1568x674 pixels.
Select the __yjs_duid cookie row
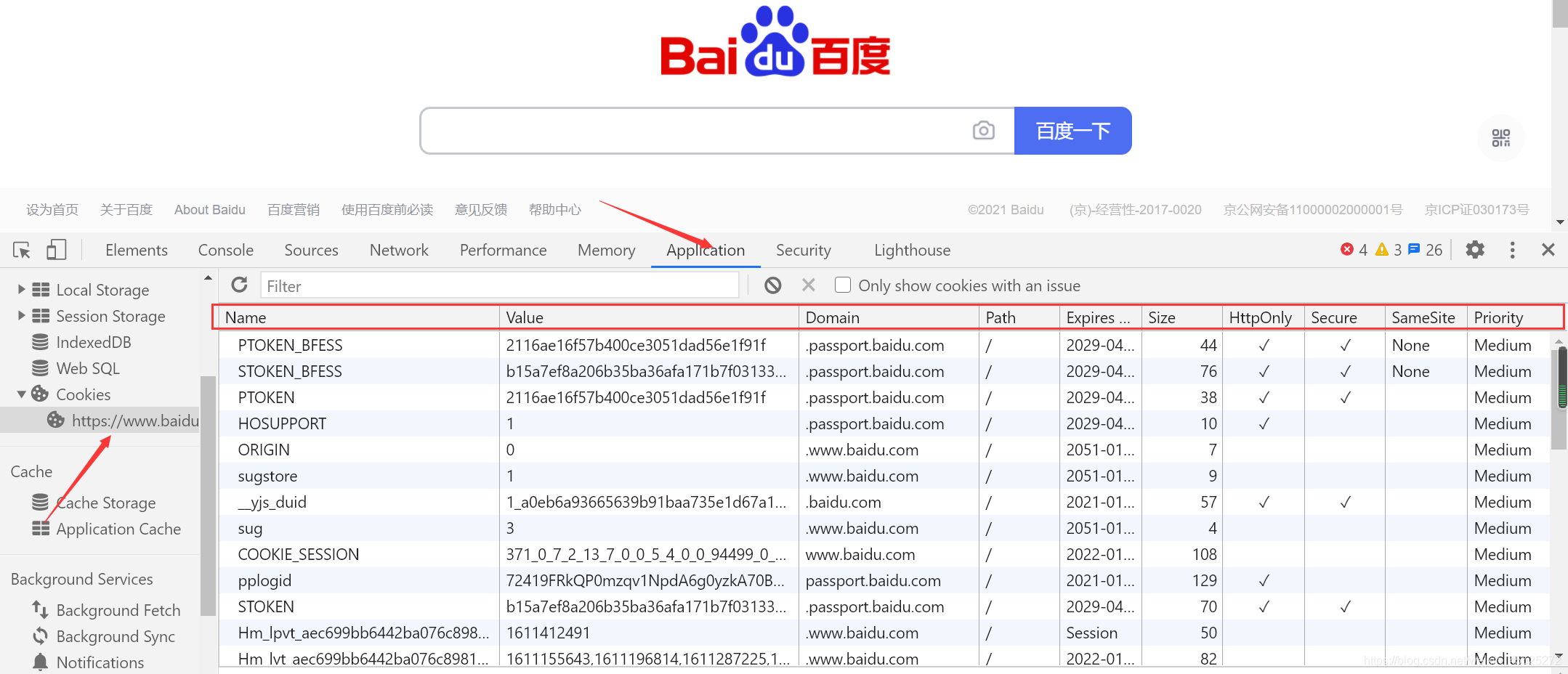click(x=884, y=502)
